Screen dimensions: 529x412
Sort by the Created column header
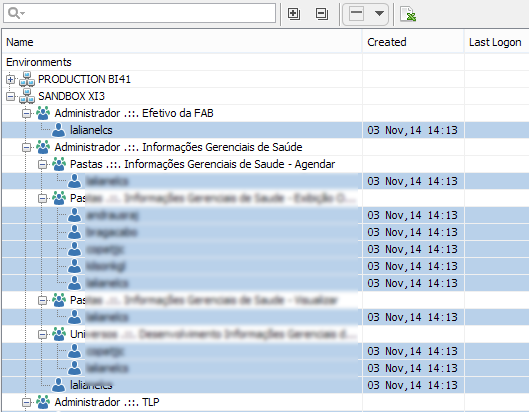pos(413,42)
